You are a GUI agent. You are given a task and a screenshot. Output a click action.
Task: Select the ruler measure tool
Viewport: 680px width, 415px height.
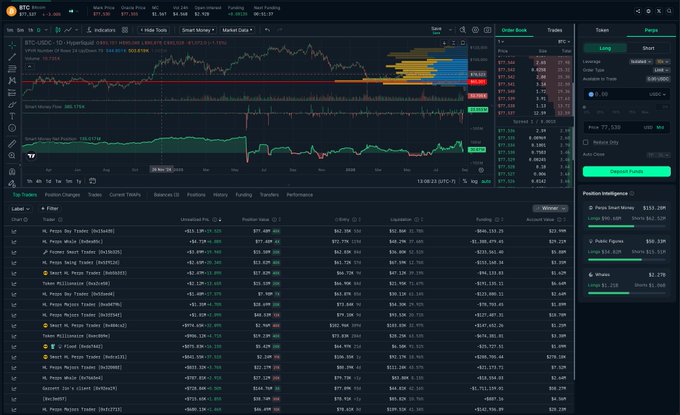pyautogui.click(x=12, y=144)
